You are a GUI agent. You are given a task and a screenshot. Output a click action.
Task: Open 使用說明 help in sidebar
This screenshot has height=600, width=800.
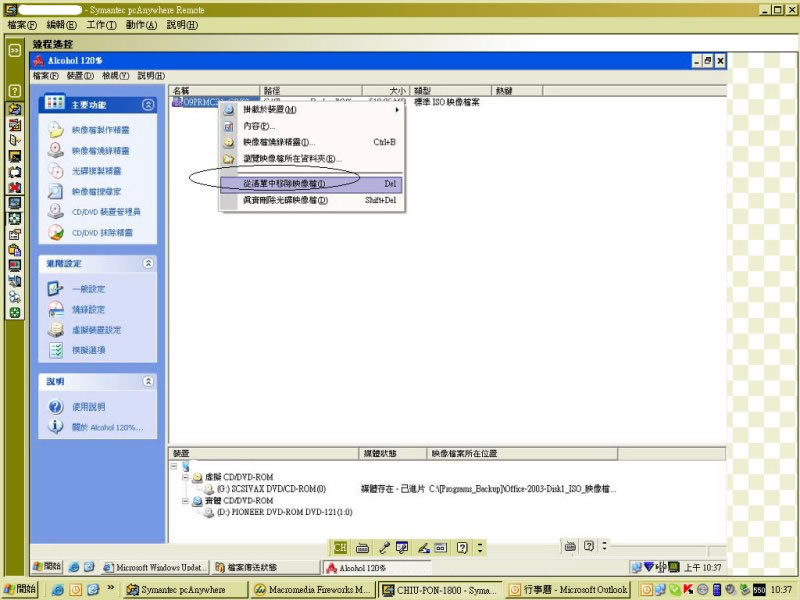coord(88,407)
